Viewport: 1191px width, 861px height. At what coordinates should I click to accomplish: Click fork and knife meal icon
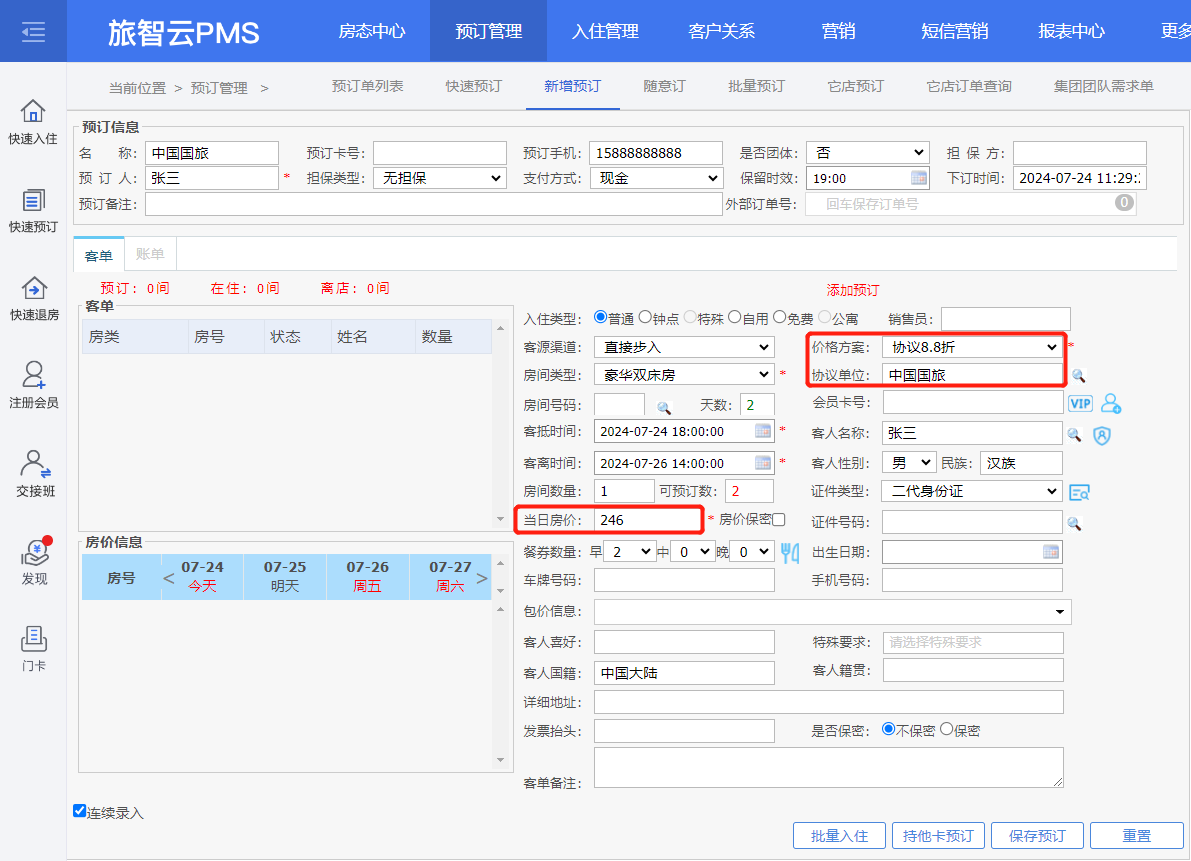click(x=790, y=553)
